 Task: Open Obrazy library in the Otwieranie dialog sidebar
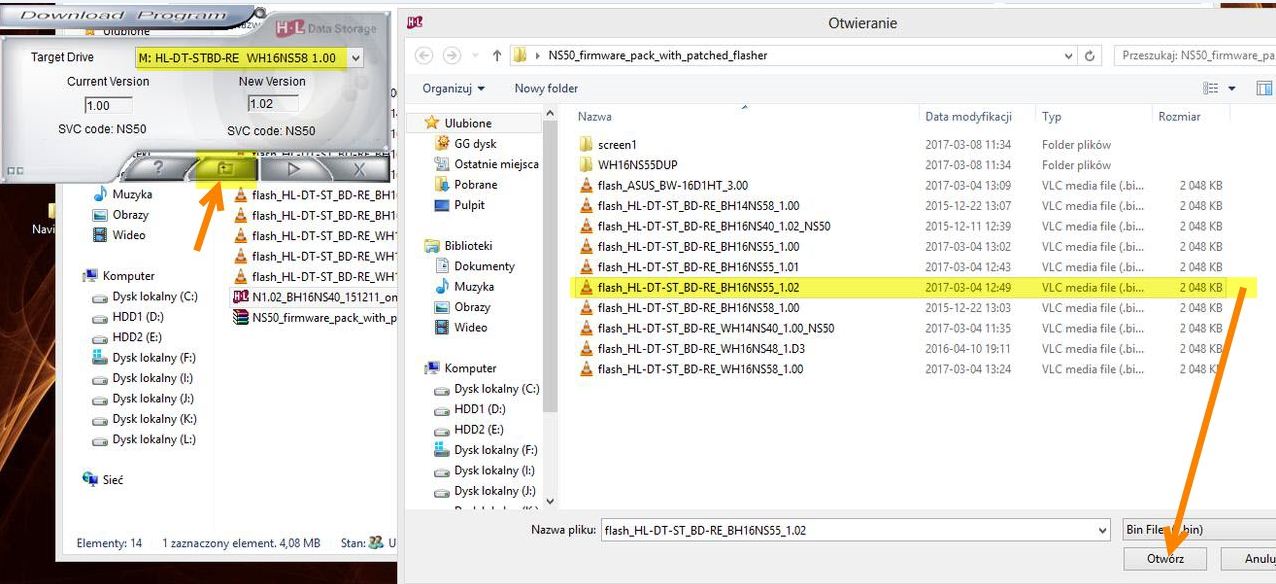point(463,307)
